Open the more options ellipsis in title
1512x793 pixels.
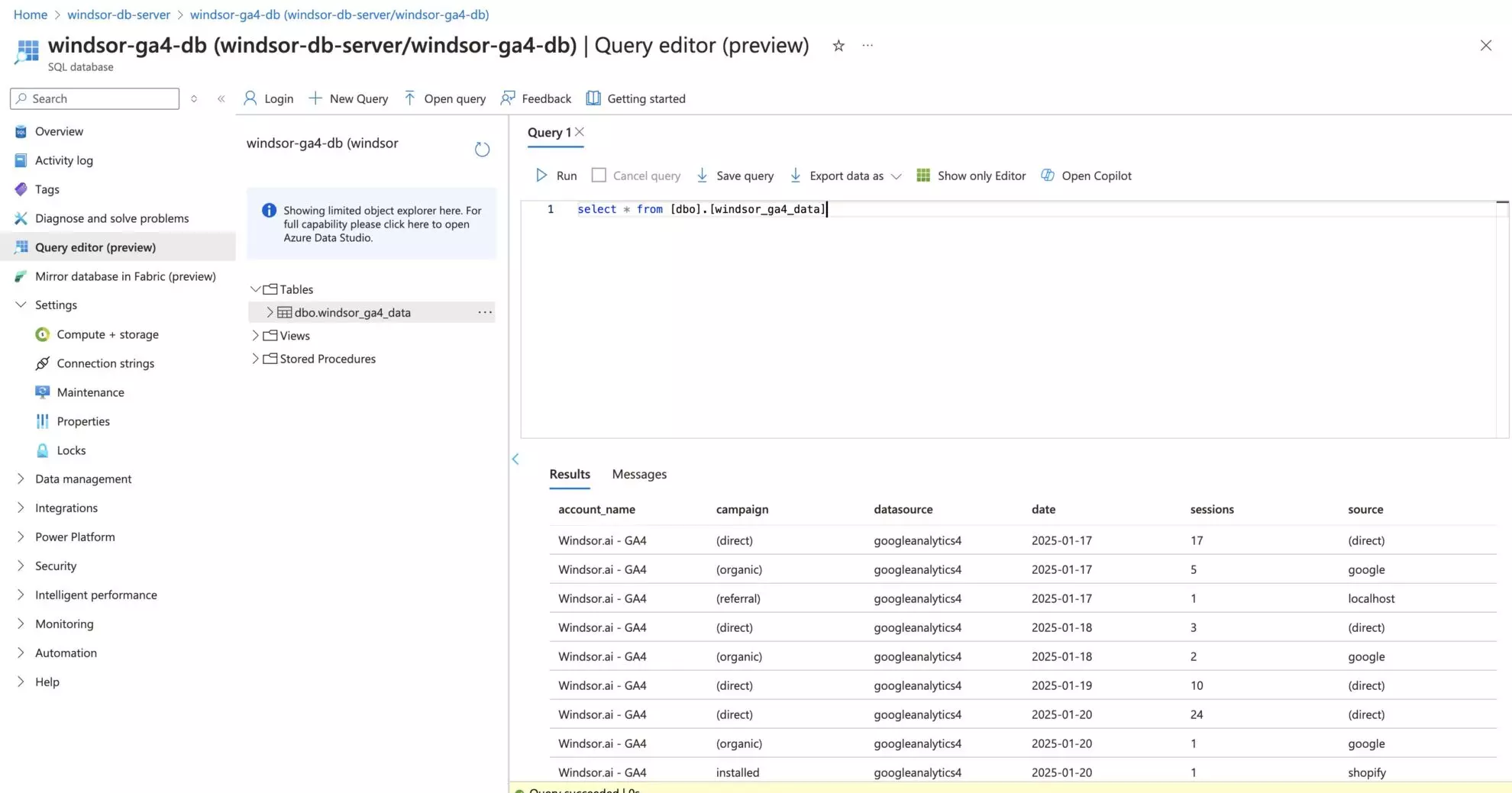867,46
